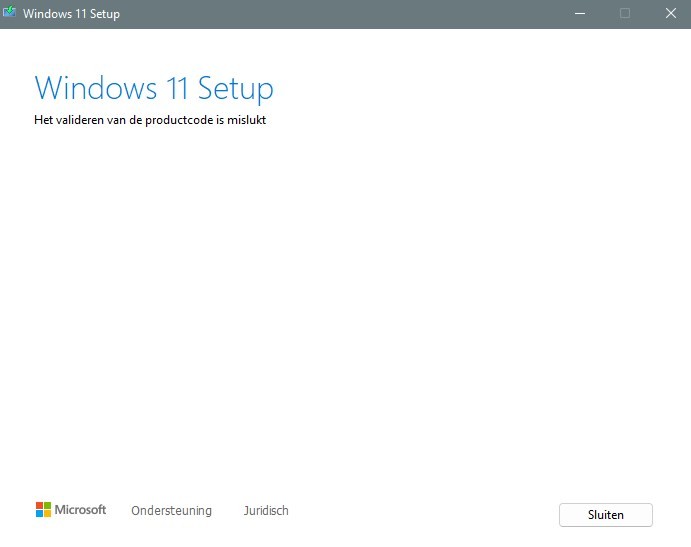Image resolution: width=691 pixels, height=547 pixels.
Task: Click the large Windows 11 Setup heading
Action: click(154, 88)
